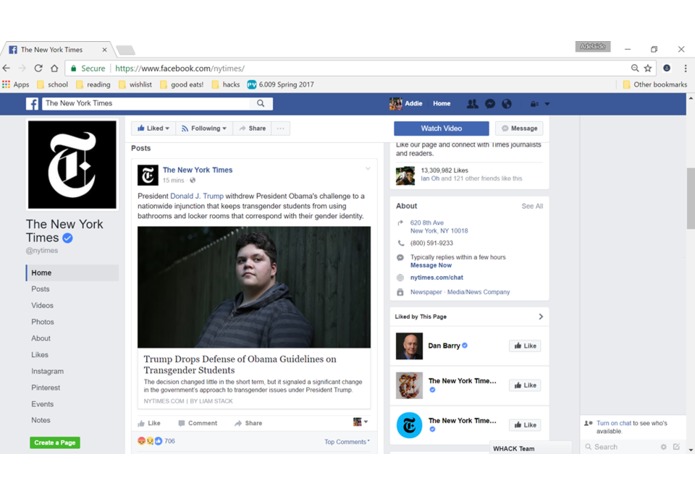Like the post with Like button
Image resolution: width=695 pixels, height=494 pixels.
pos(149,423)
